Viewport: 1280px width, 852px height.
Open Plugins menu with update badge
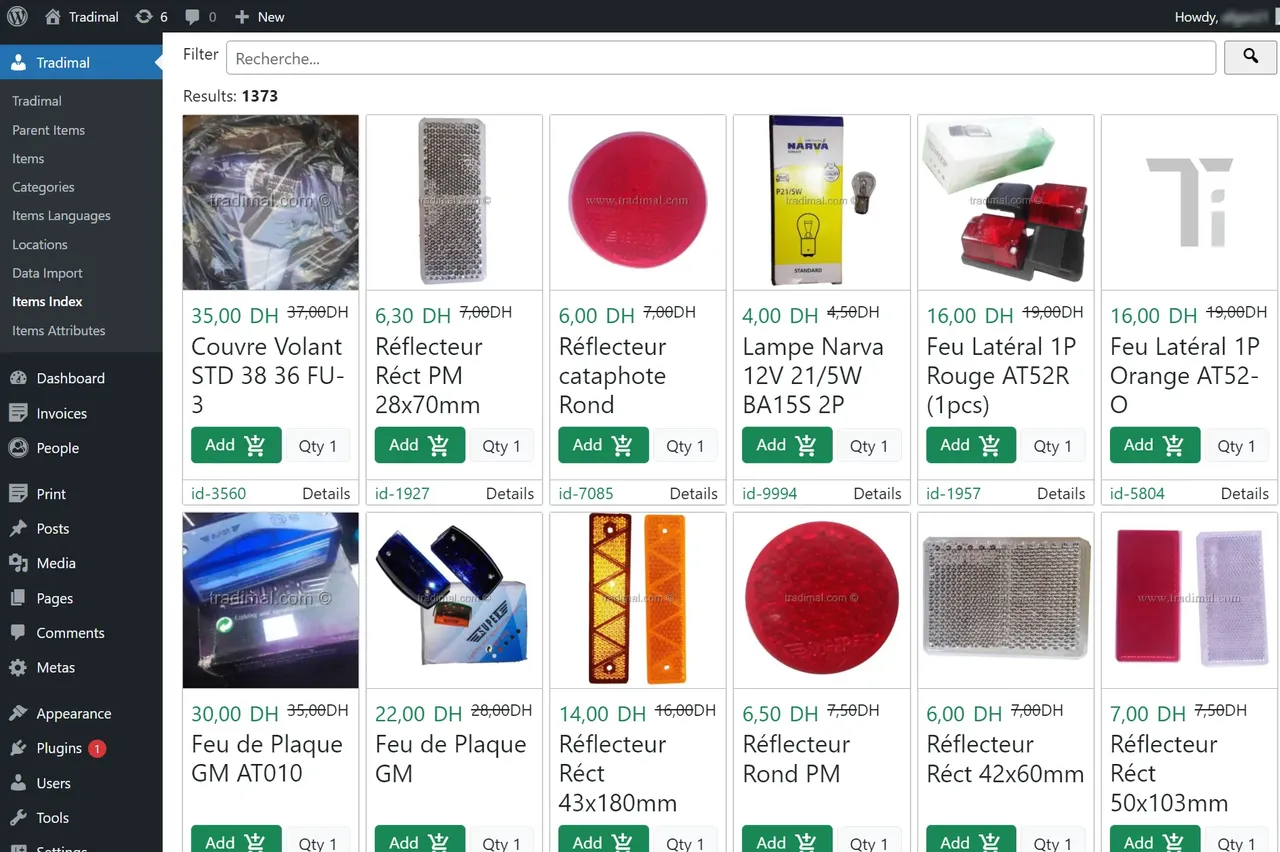click(x=59, y=748)
